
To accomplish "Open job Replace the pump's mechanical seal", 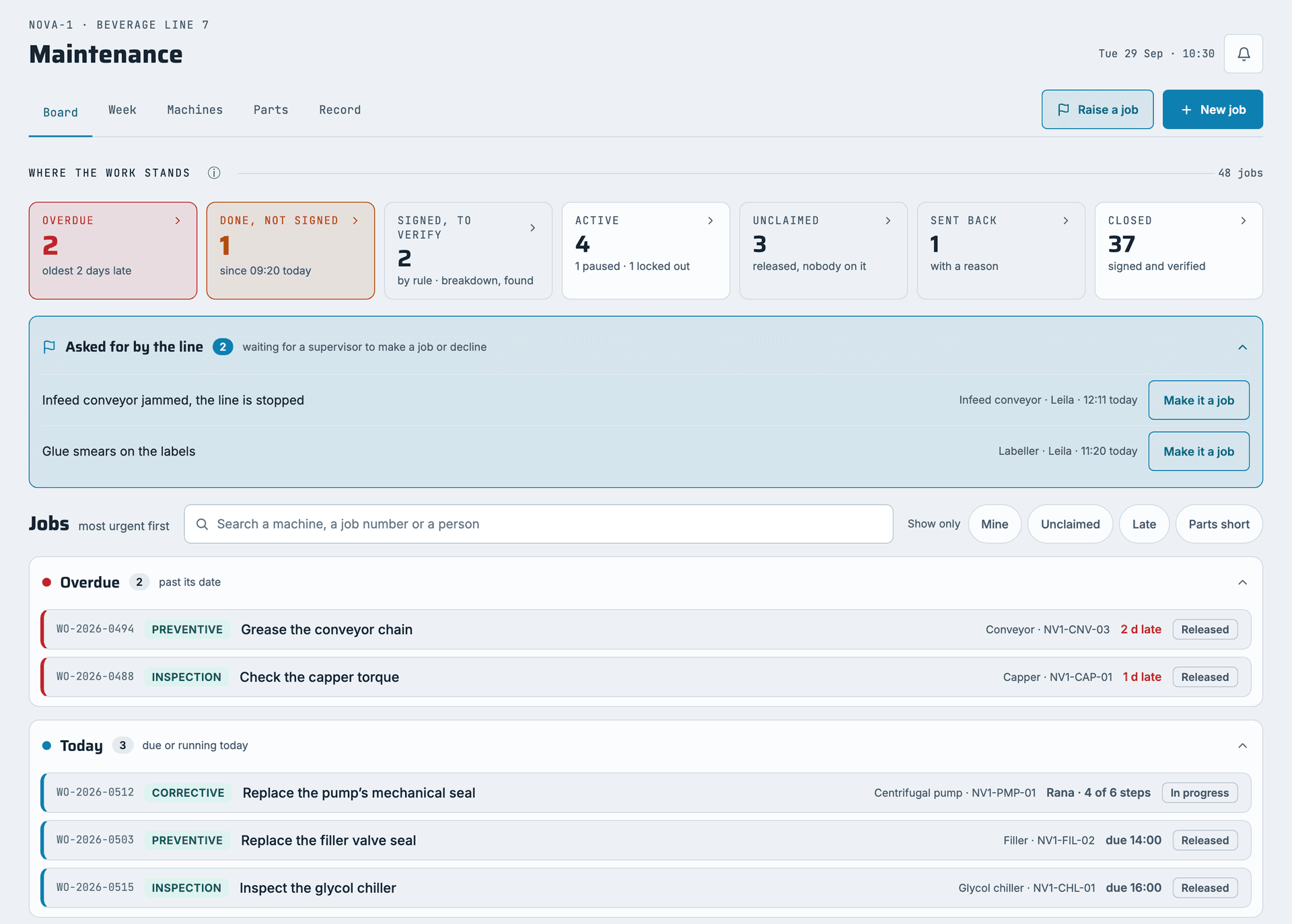I will 646,793.
